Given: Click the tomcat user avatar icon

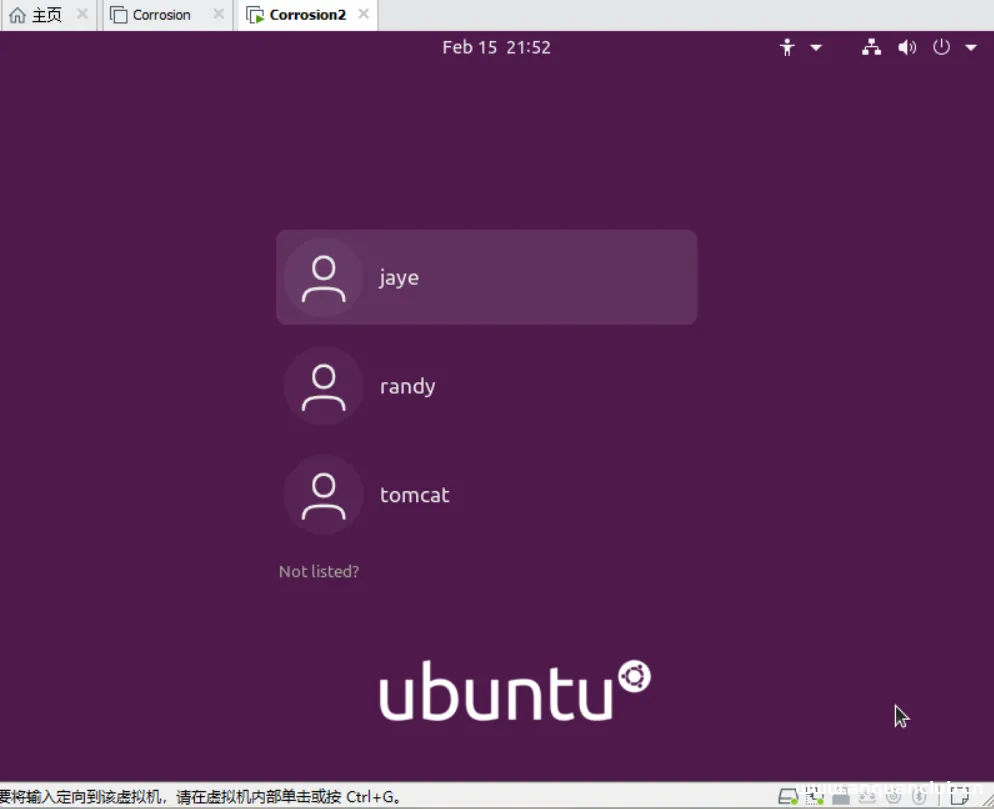Looking at the screenshot, I should click(323, 495).
